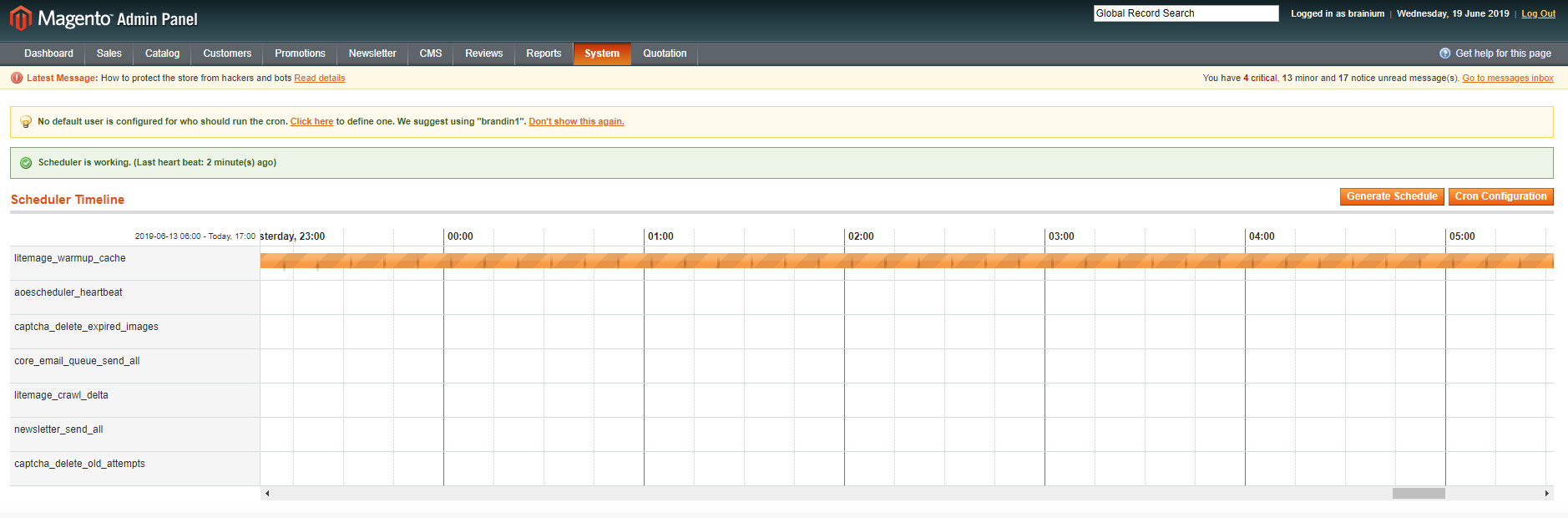
Task: Open the CMS menu
Action: [x=431, y=53]
